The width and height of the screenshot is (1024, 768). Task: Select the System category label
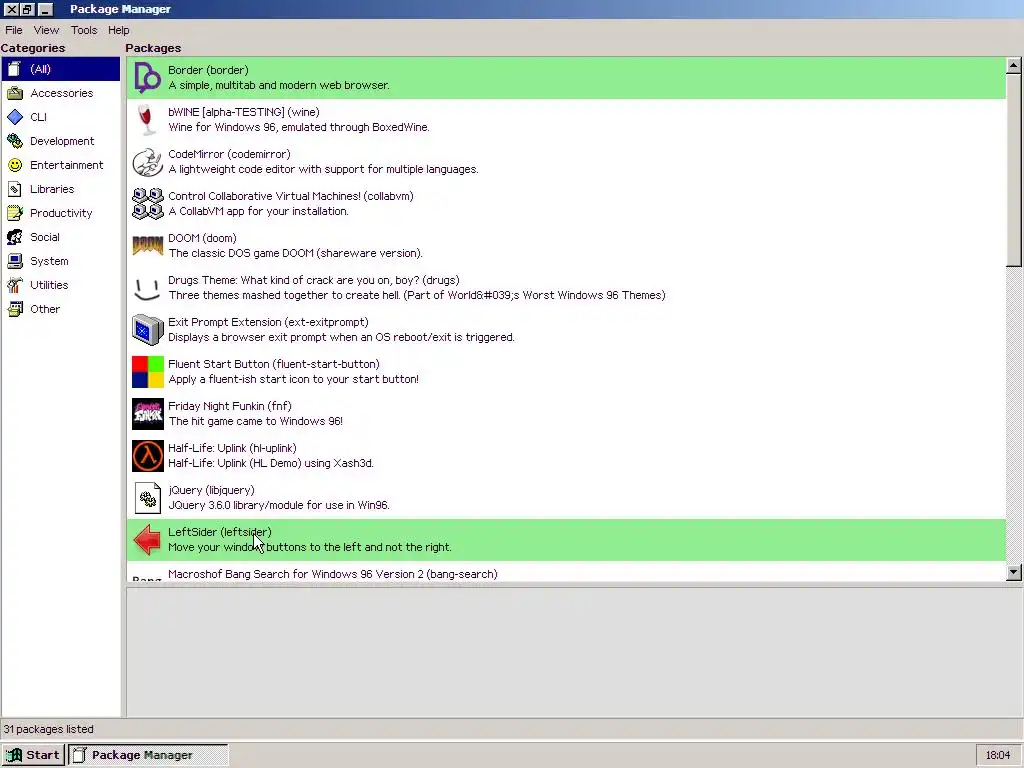click(x=49, y=261)
